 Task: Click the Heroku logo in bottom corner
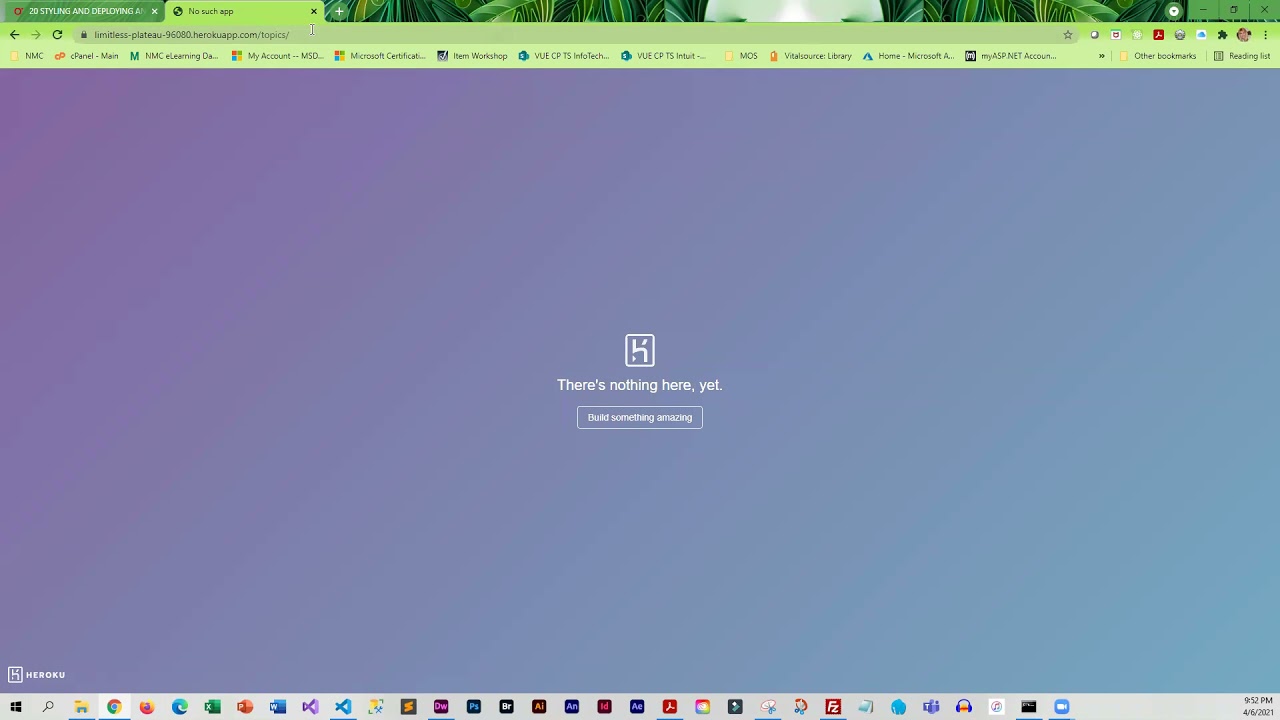point(37,675)
